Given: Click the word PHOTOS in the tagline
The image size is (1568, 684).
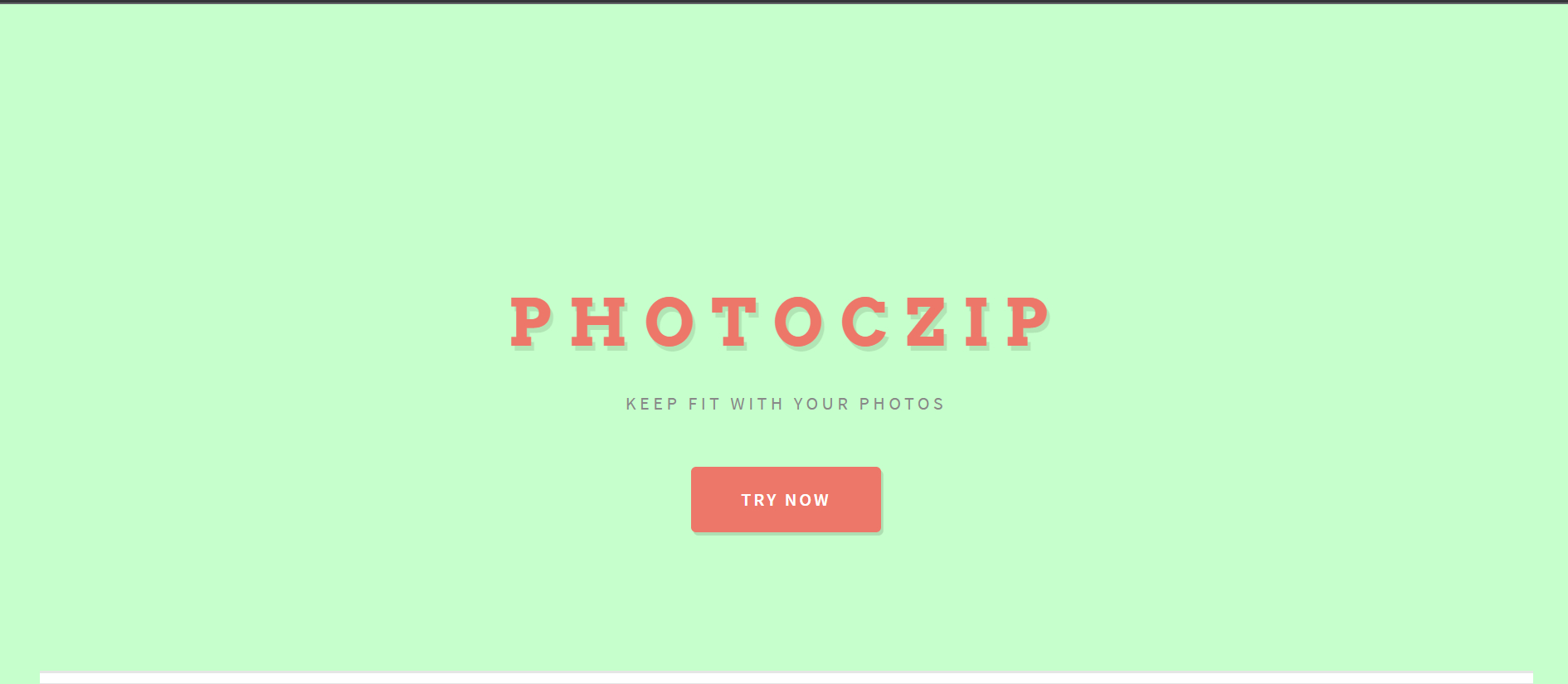Looking at the screenshot, I should pyautogui.click(x=902, y=404).
